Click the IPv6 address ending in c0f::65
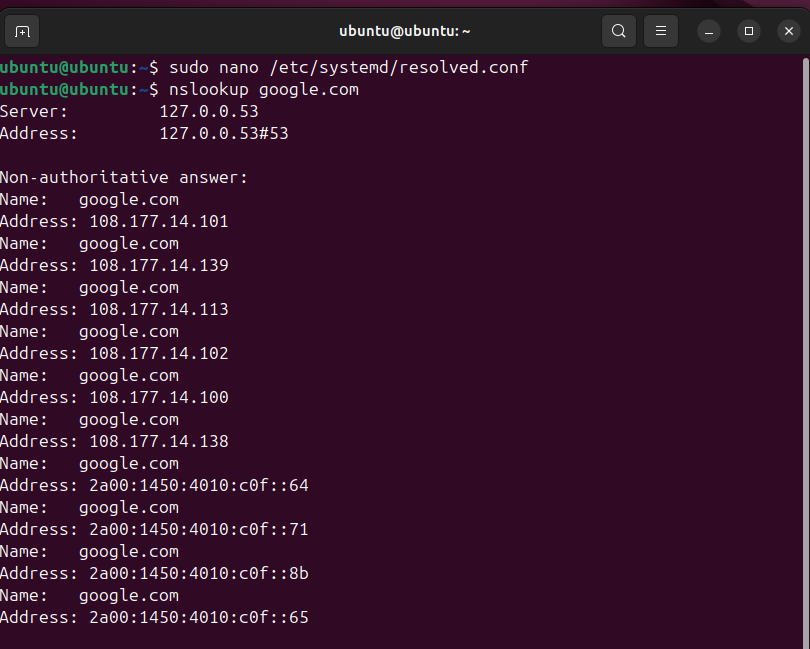This screenshot has height=649, width=810. click(199, 617)
